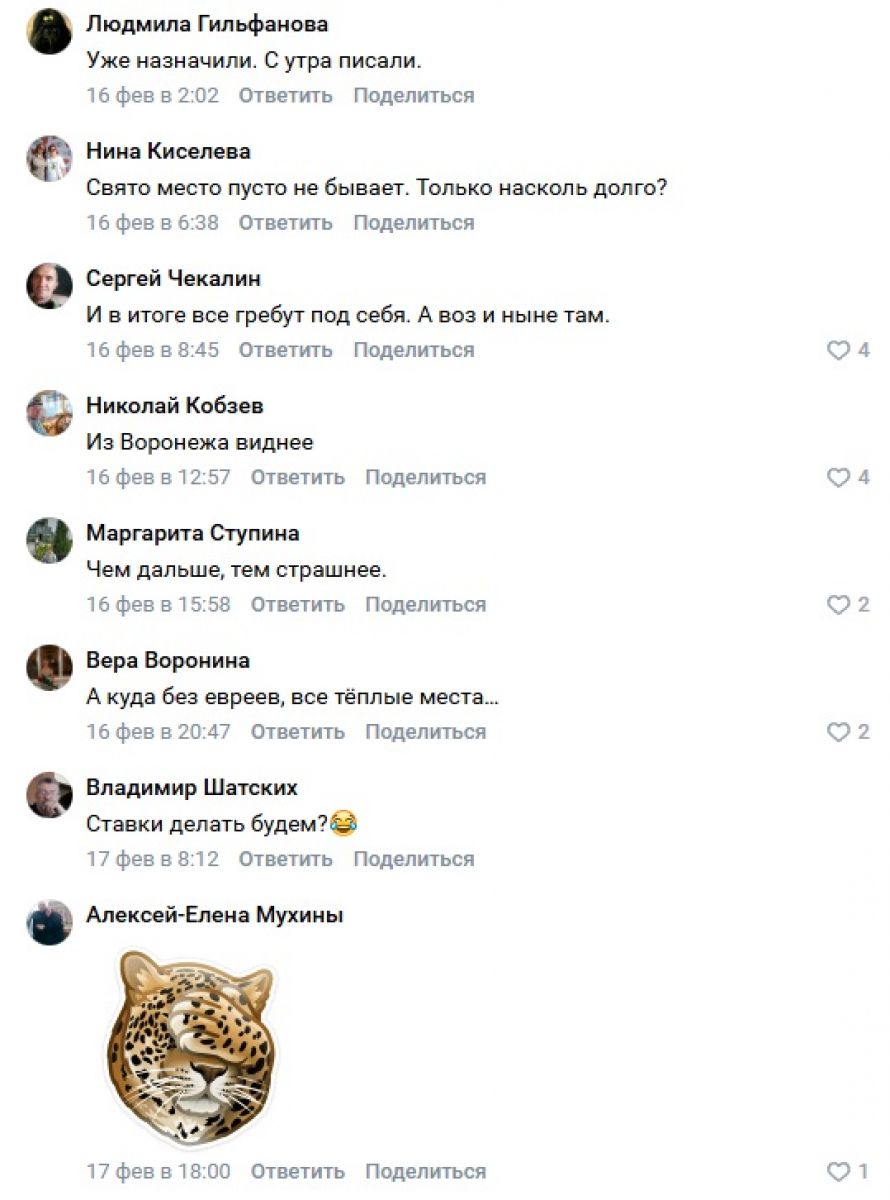Click heart icon on Вера Воронина's comment
This screenshot has width=890, height=1200.
pos(838,732)
